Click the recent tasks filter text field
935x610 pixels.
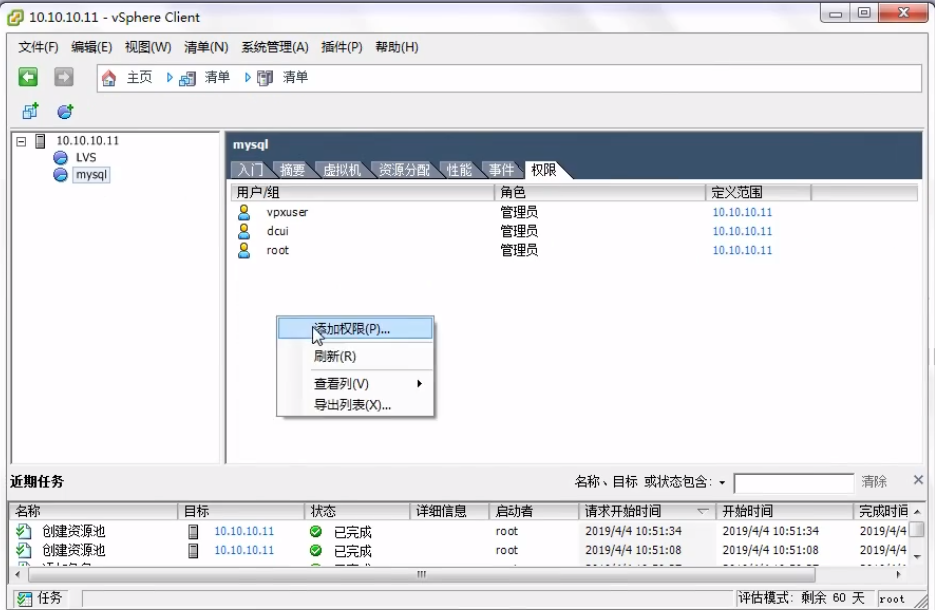794,483
